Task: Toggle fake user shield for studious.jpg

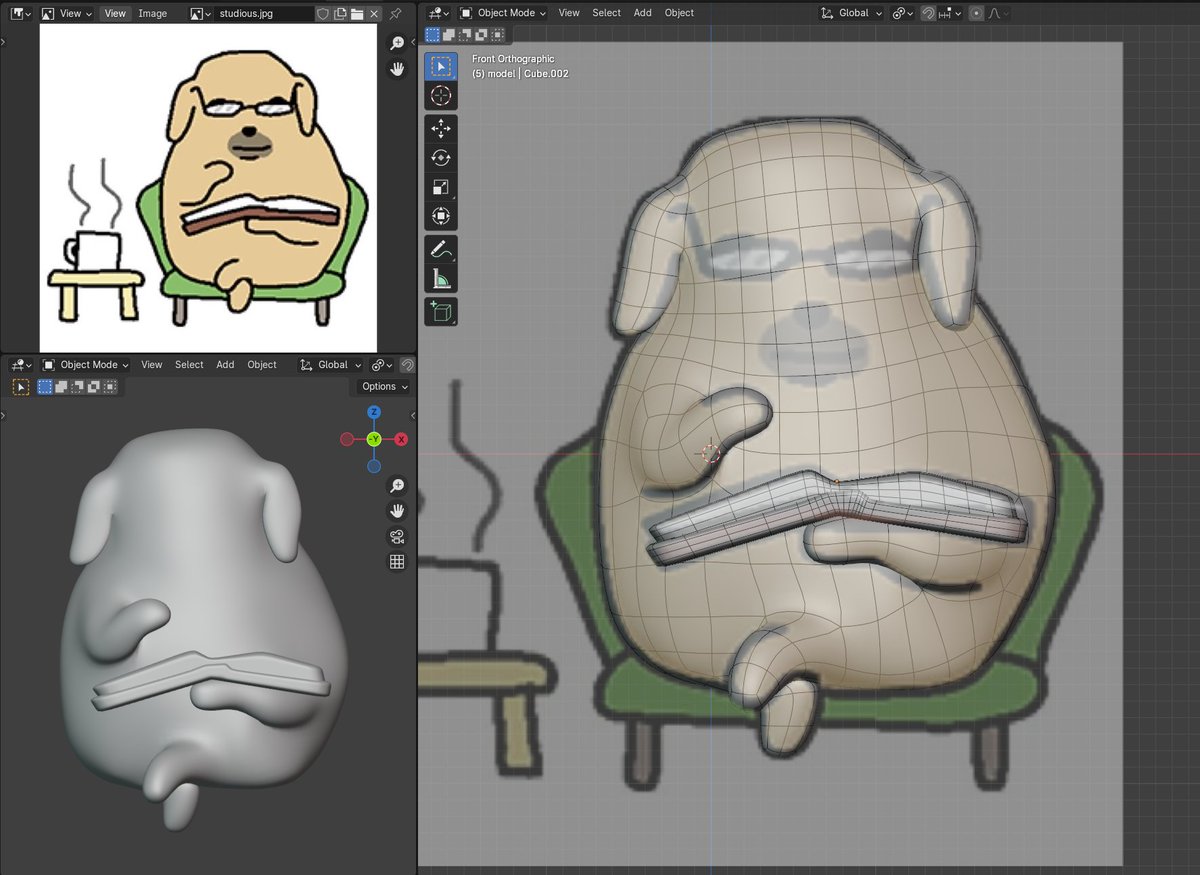Action: [323, 14]
